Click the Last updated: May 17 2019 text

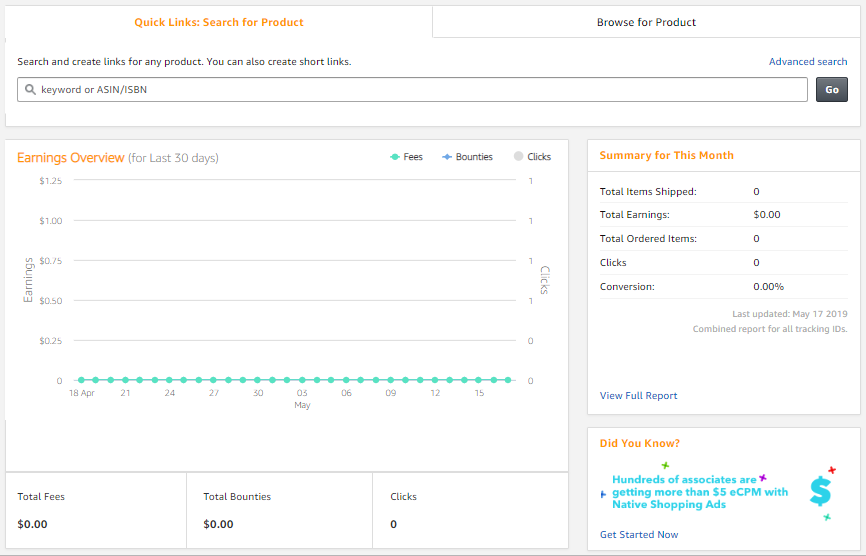point(790,314)
